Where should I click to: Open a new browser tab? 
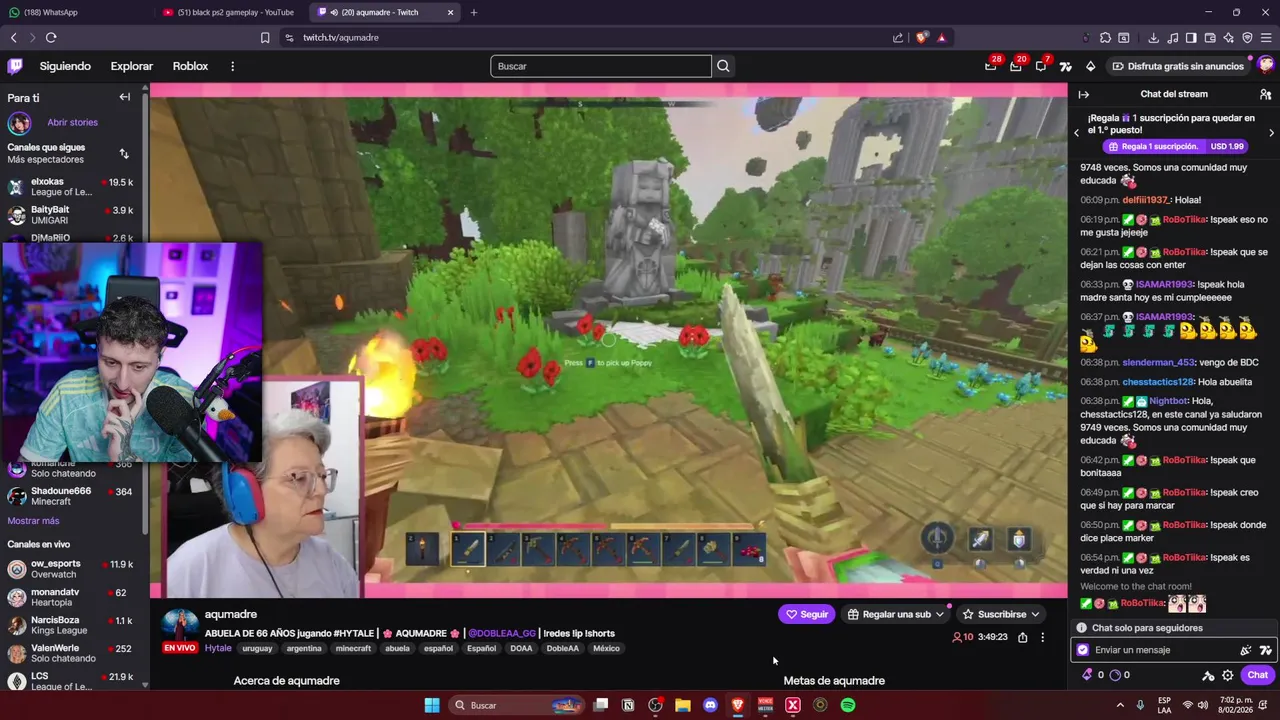[x=474, y=12]
